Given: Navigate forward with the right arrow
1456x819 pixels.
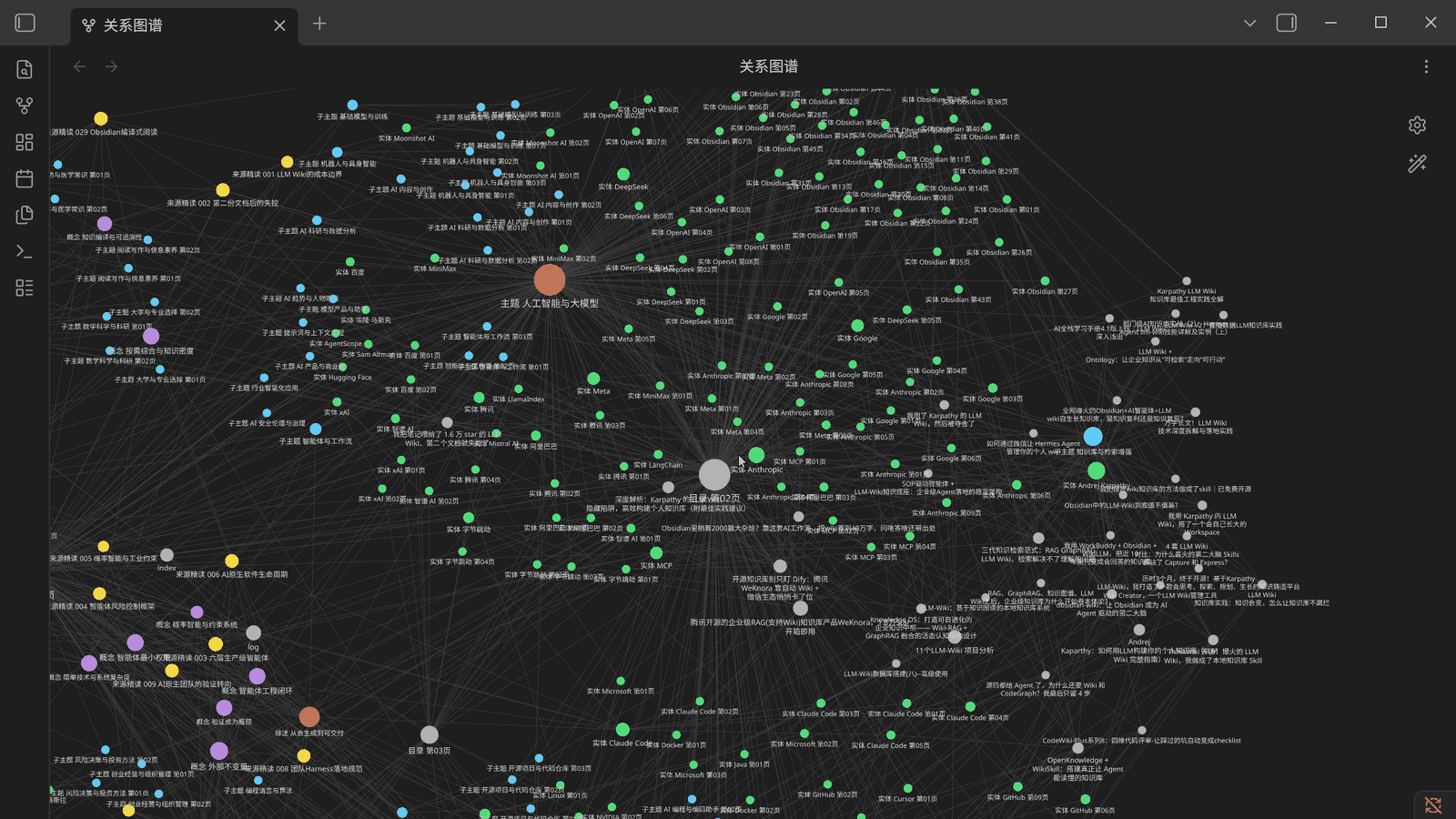Looking at the screenshot, I should click(x=111, y=66).
